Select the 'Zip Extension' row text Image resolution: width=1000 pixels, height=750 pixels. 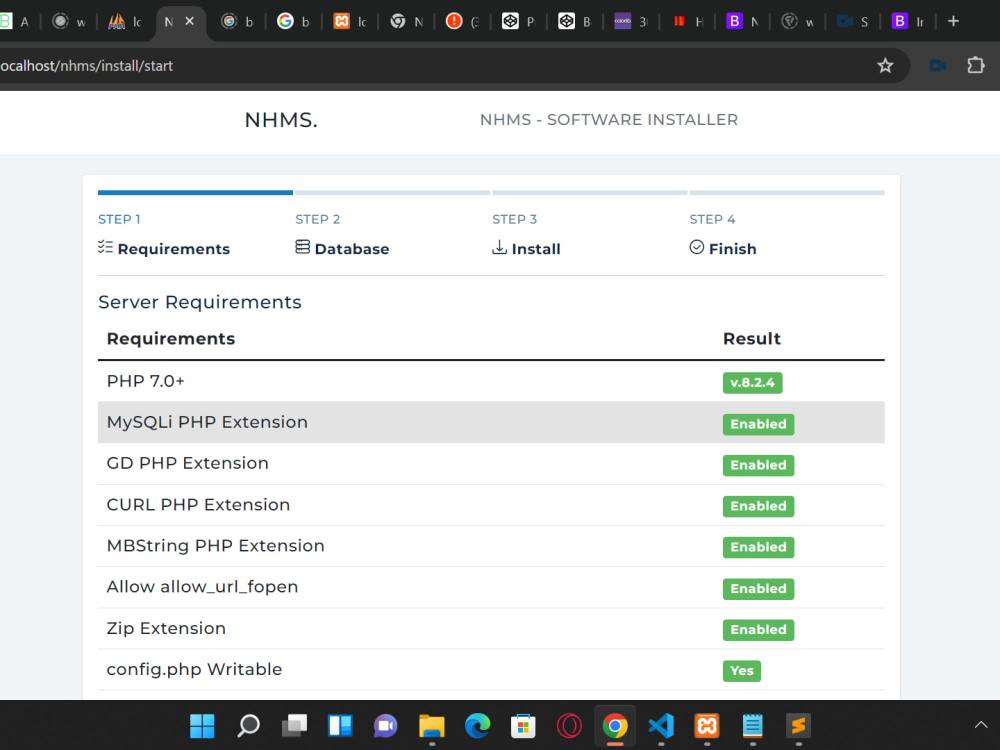[x=166, y=628]
